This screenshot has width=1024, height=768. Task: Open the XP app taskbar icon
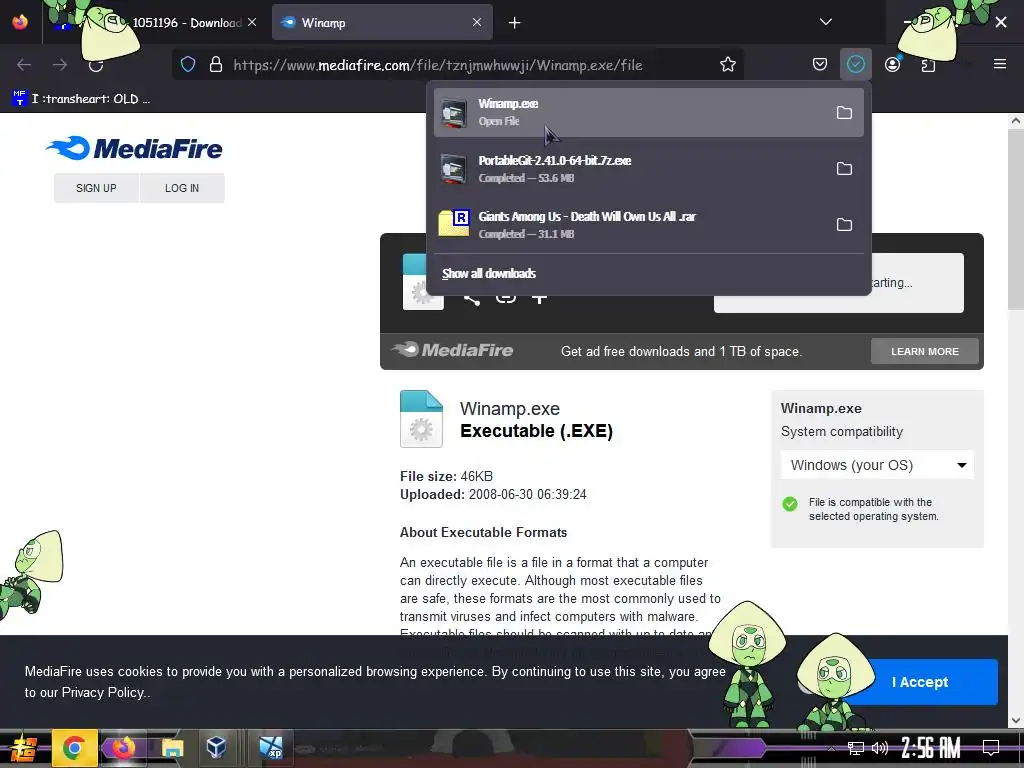[271, 748]
